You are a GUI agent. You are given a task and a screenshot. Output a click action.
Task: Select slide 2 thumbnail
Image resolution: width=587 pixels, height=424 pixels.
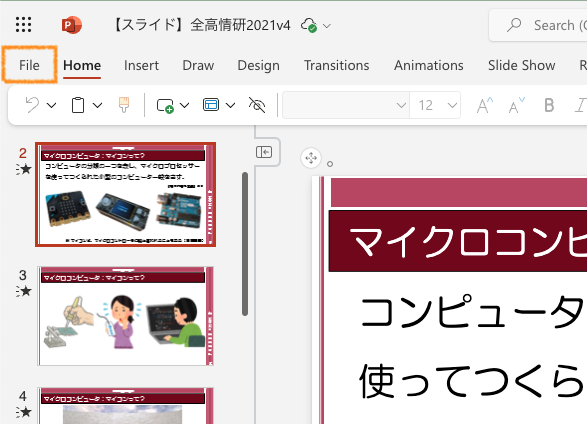pos(125,194)
